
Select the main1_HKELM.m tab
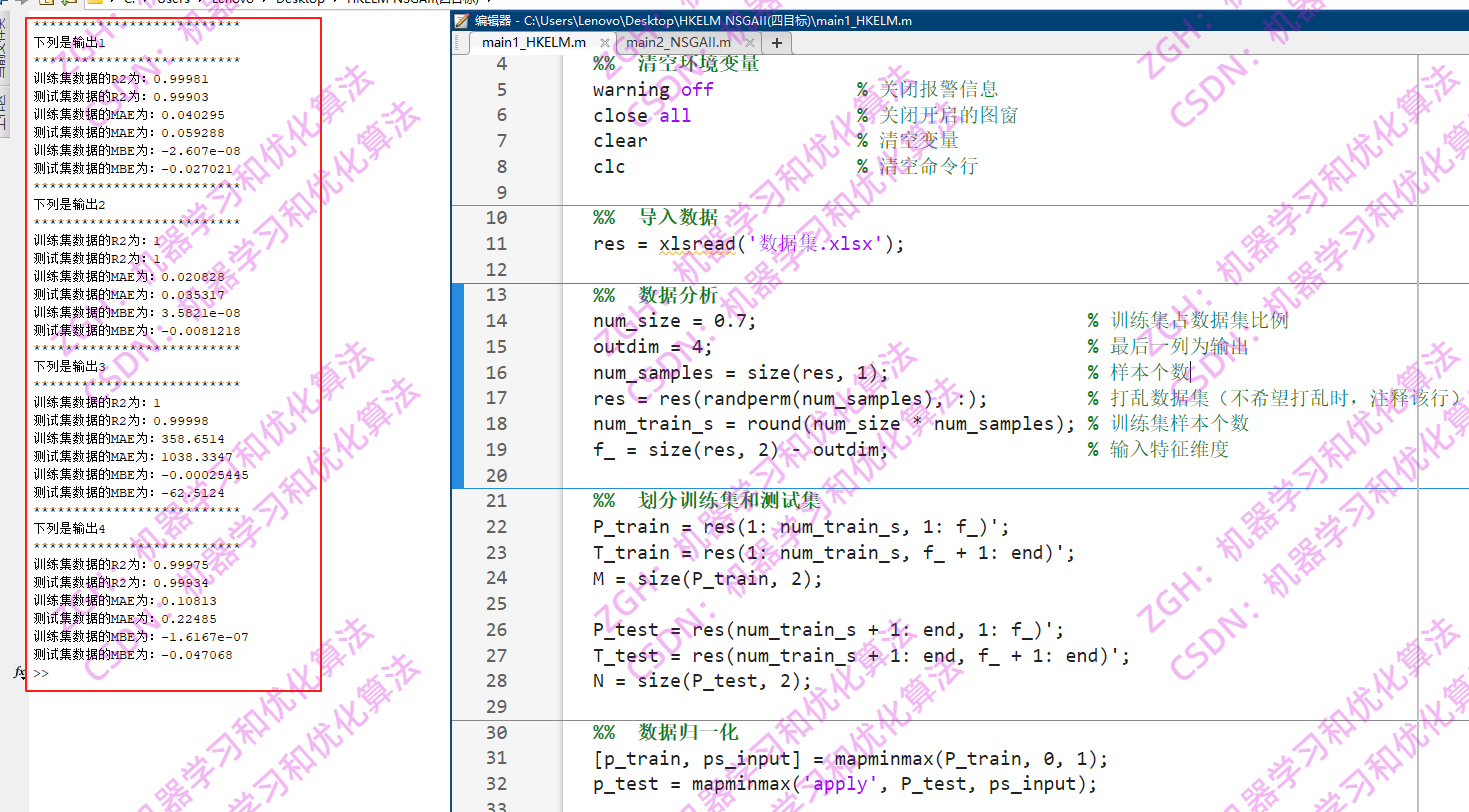coord(534,42)
